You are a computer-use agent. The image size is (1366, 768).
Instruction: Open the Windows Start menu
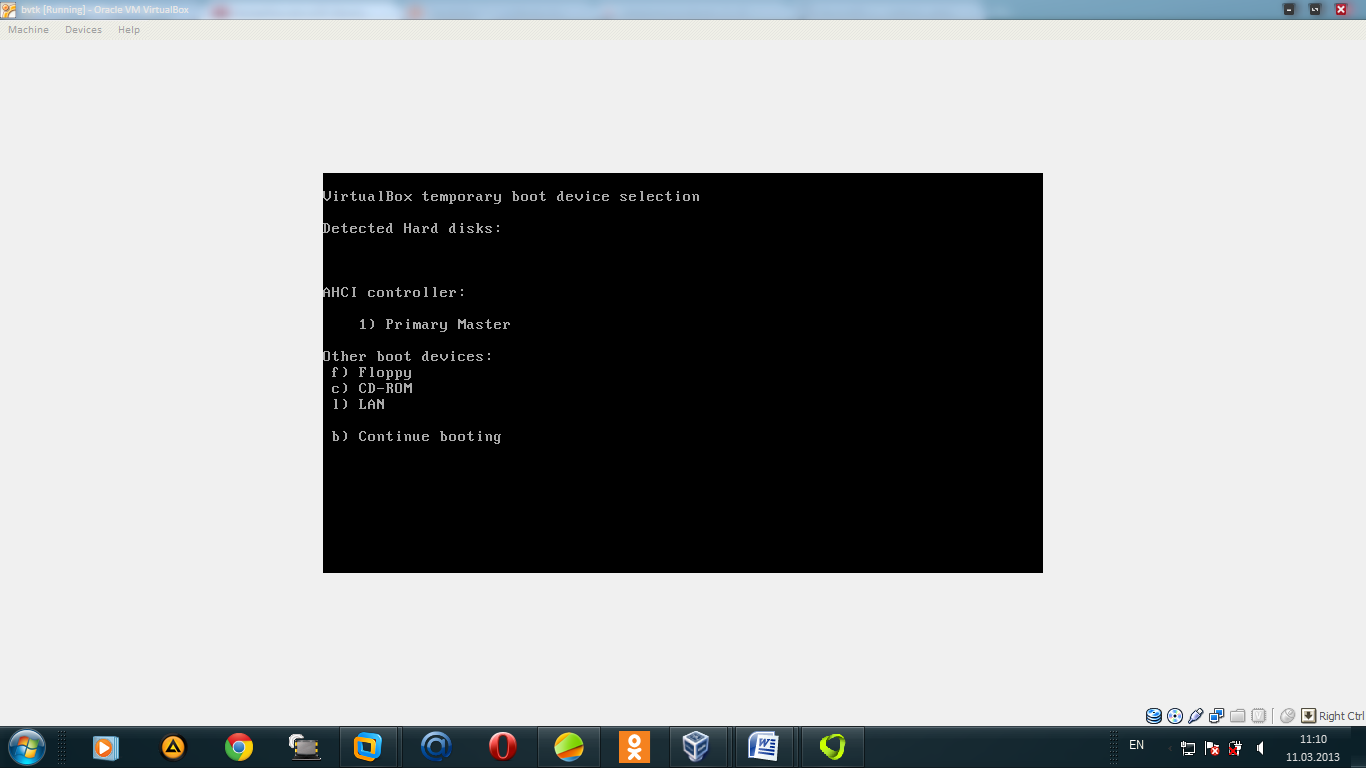pyautogui.click(x=26, y=747)
